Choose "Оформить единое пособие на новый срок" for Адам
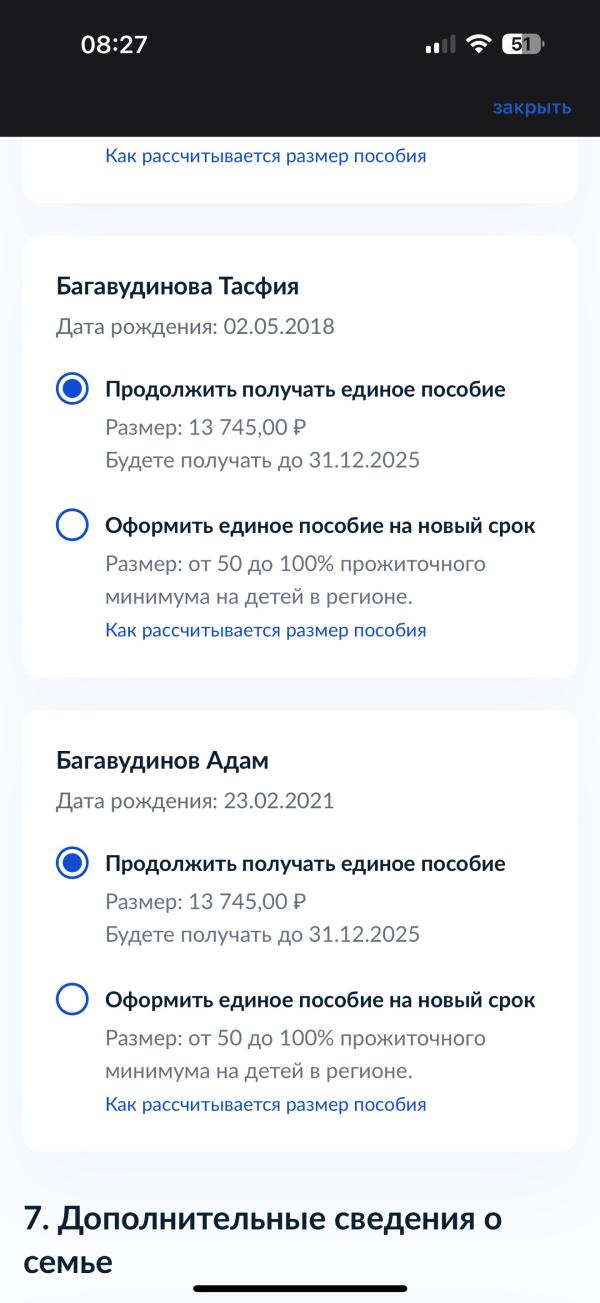This screenshot has width=600, height=1303. pos(72,999)
